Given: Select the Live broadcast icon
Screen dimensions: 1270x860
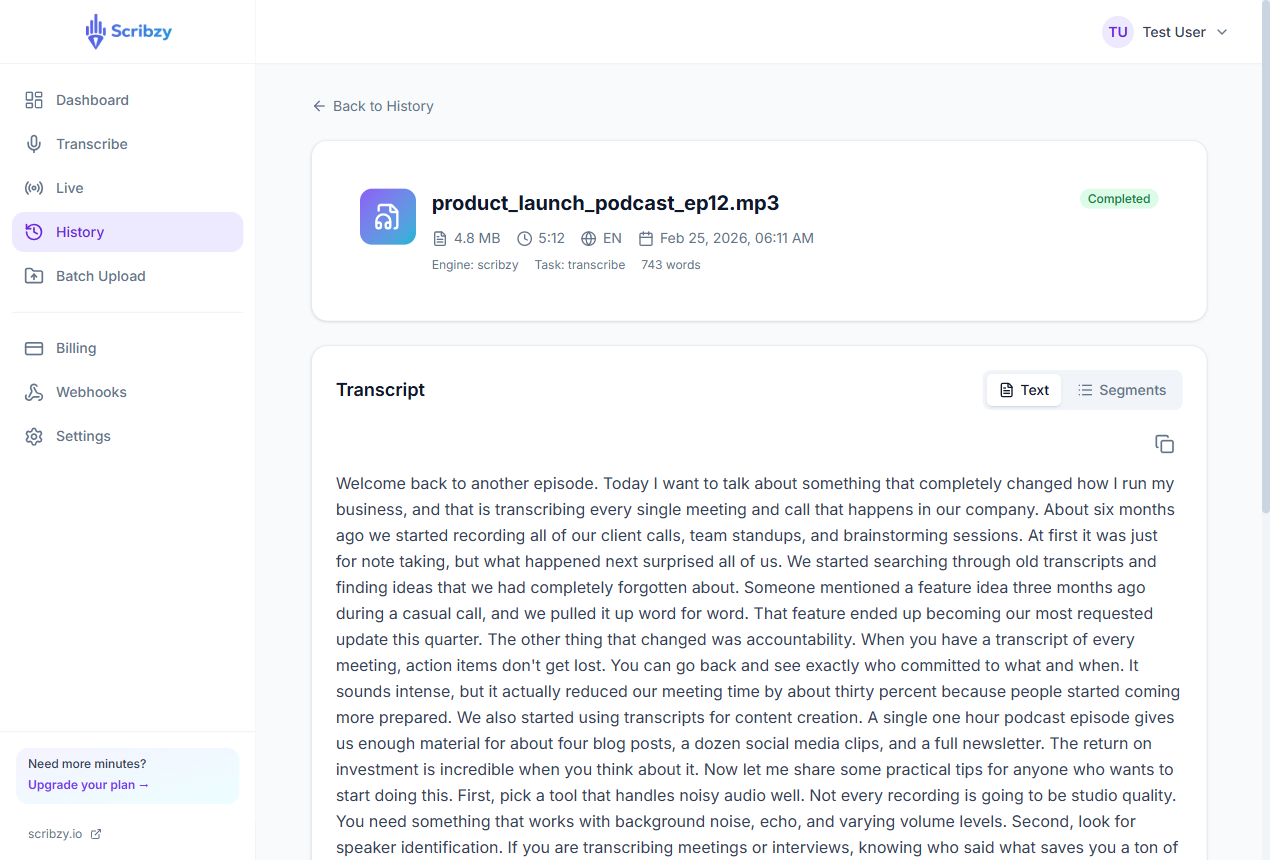Looking at the screenshot, I should [34, 187].
